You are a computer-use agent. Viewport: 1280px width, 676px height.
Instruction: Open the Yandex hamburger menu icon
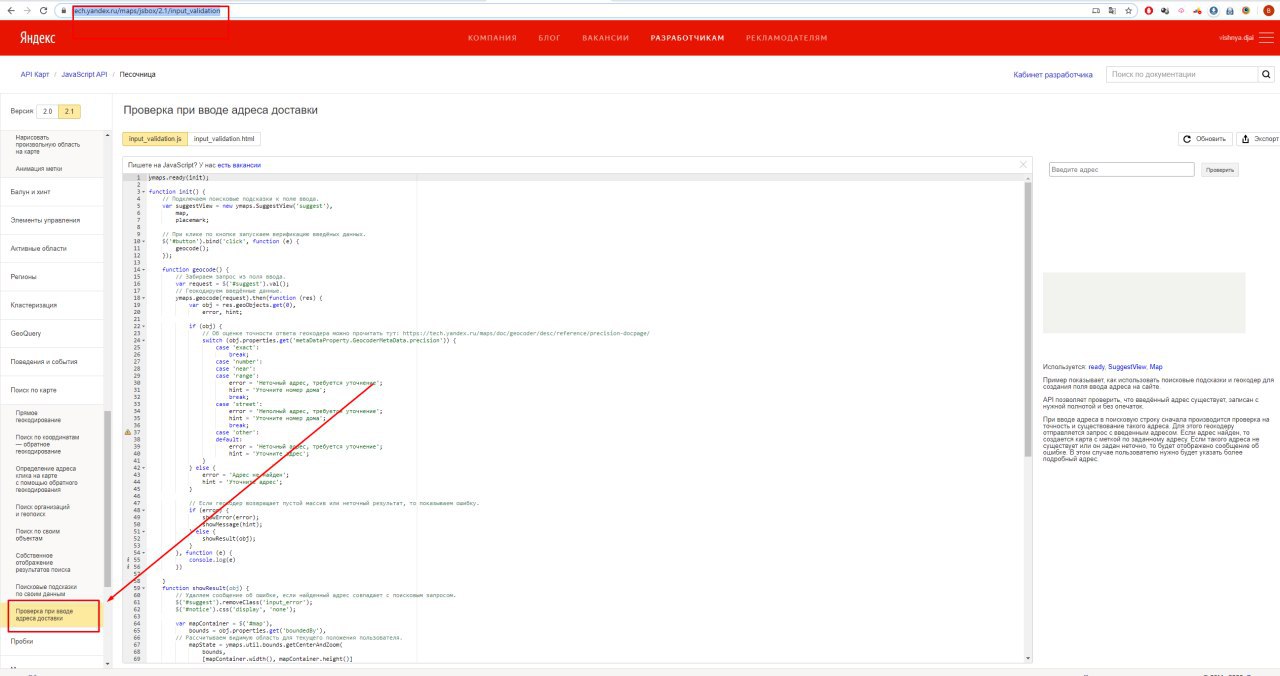pyautogui.click(x=1267, y=37)
